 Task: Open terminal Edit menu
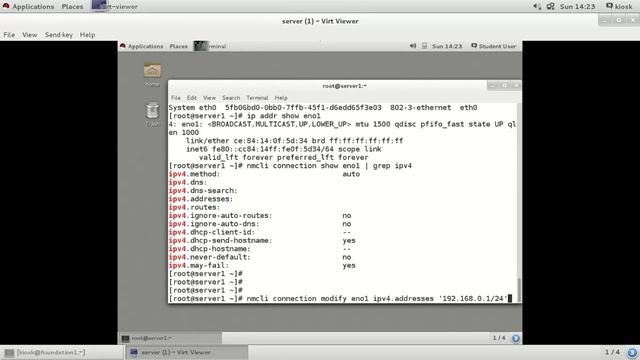191,98
